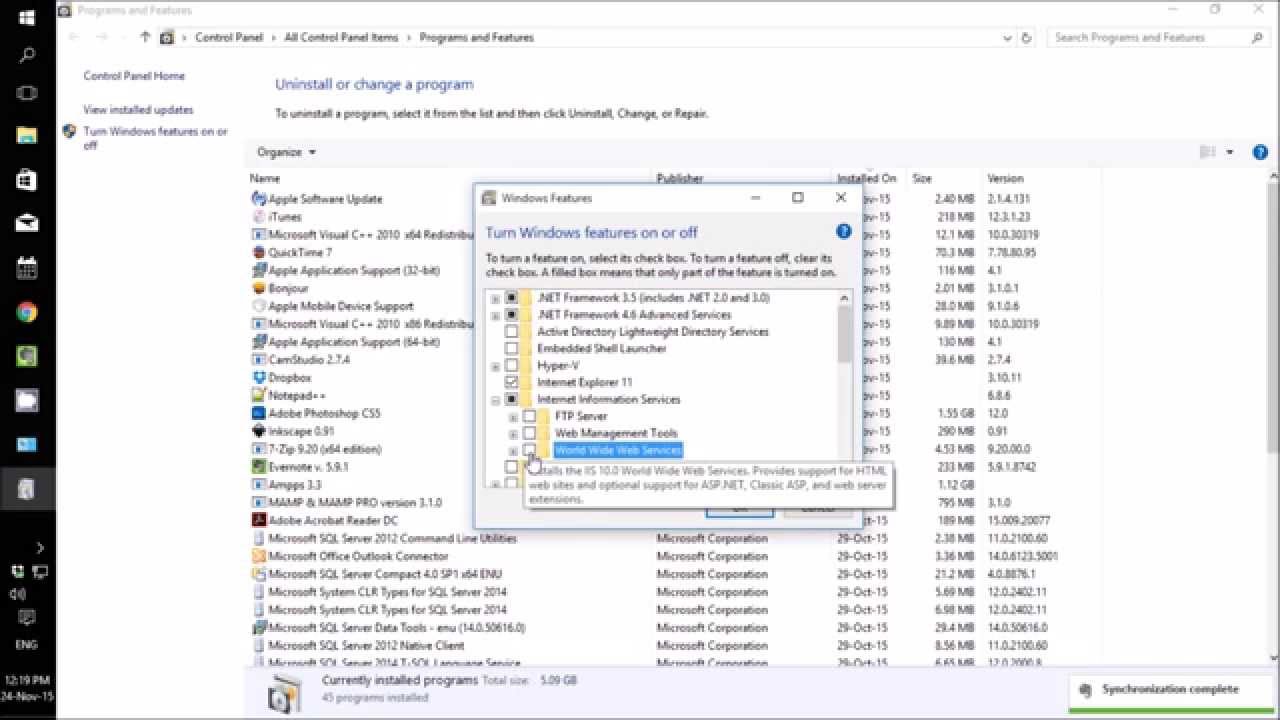The height and width of the screenshot is (720, 1280).
Task: Click Programs and Features breadcrumb
Action: point(477,37)
